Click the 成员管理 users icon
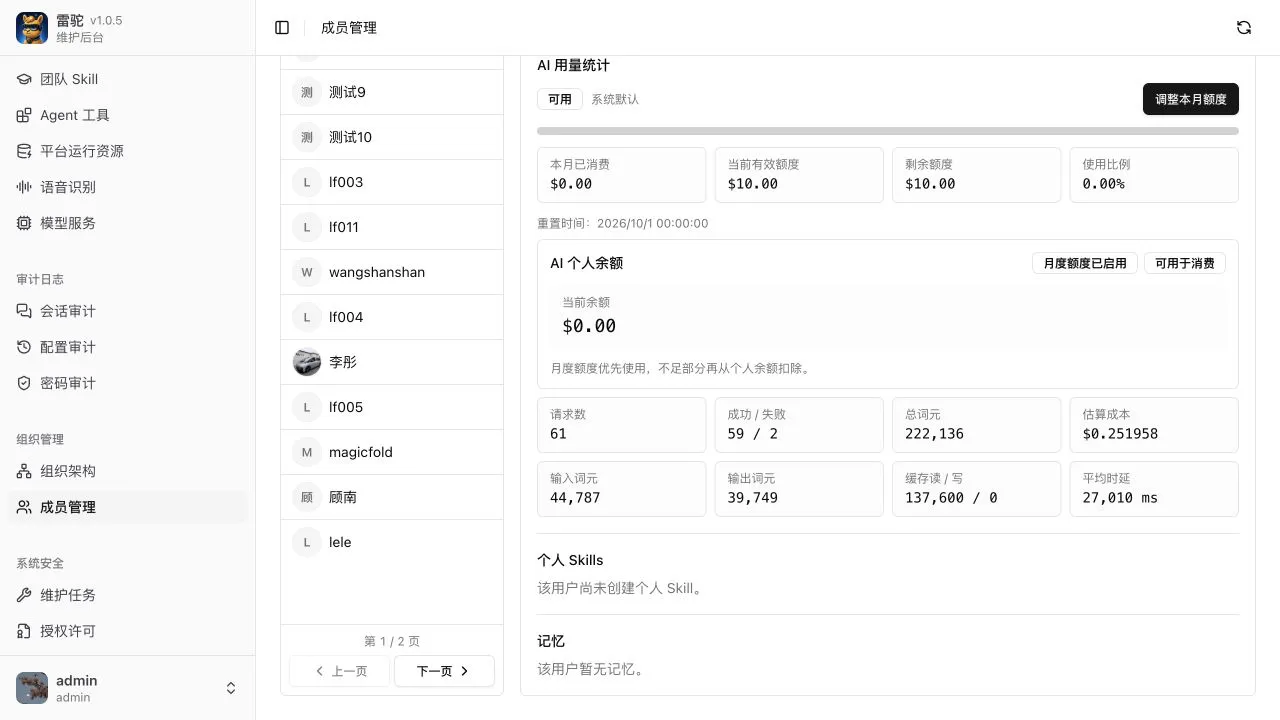This screenshot has width=1280, height=720. tap(24, 507)
